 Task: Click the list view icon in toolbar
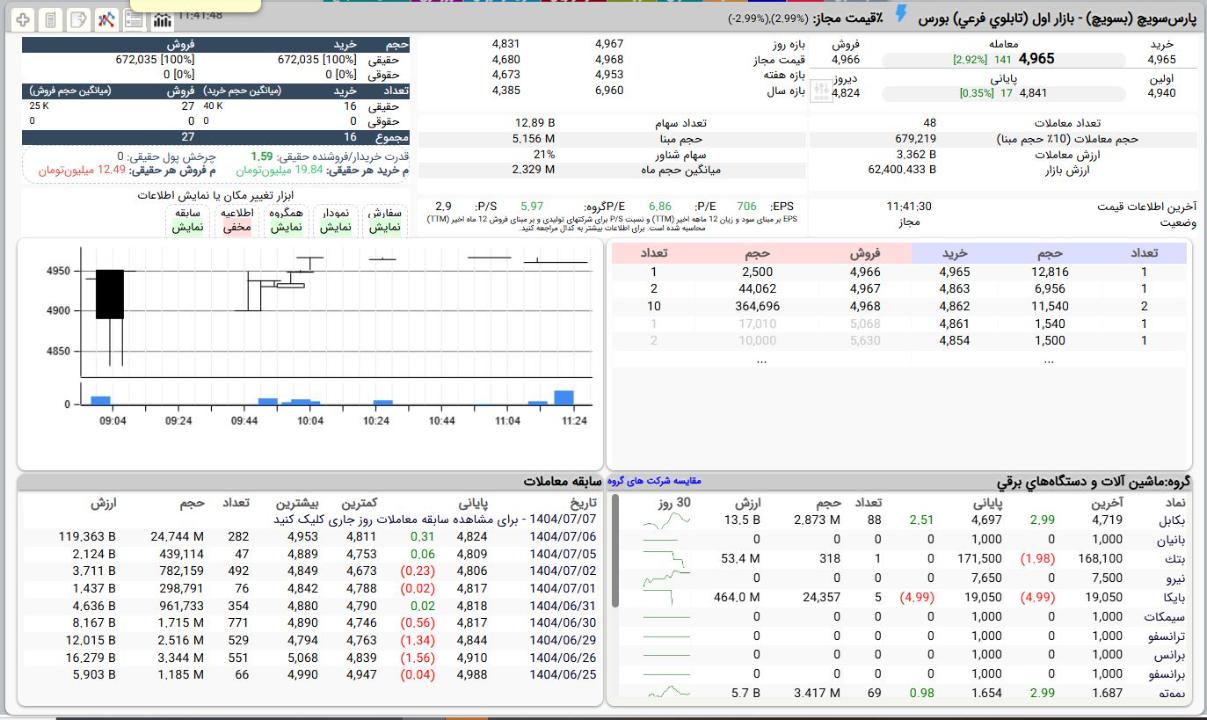(133, 20)
